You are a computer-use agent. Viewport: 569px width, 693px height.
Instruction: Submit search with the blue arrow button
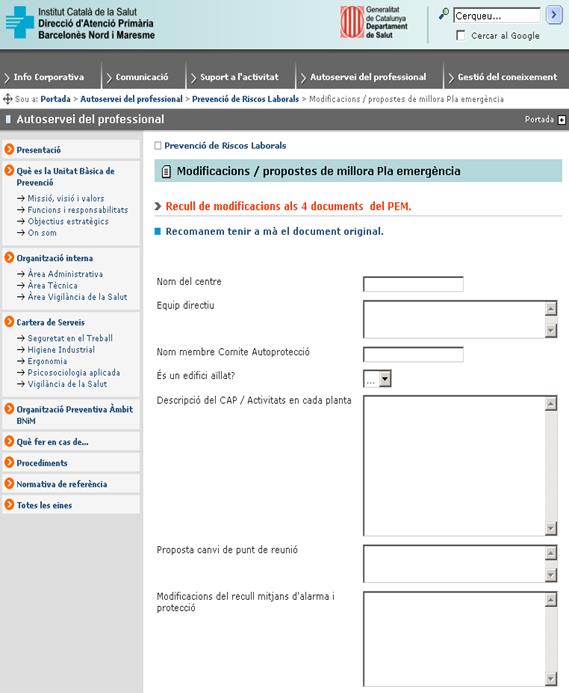click(x=554, y=15)
